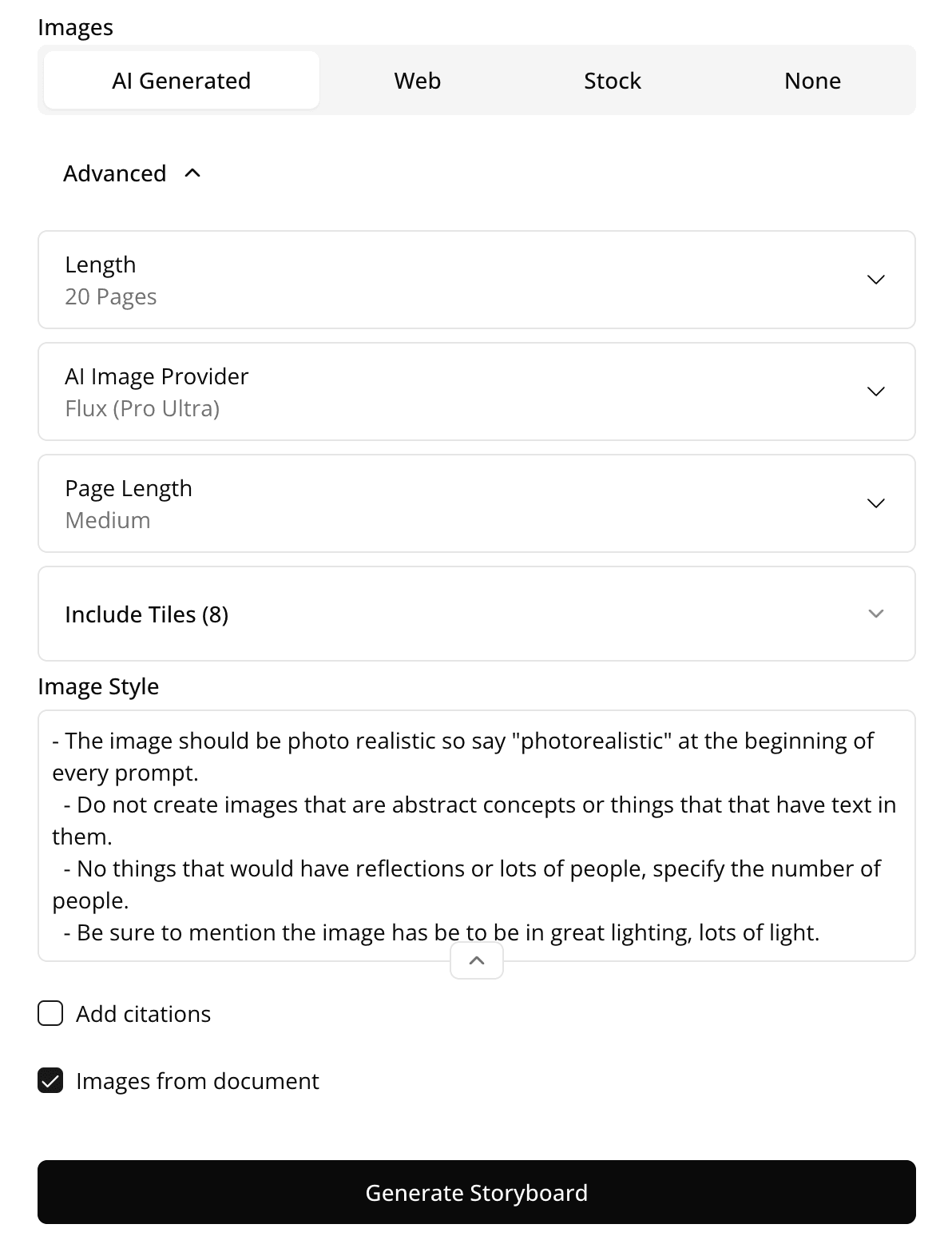Switch to the Web images tab

[x=418, y=80]
